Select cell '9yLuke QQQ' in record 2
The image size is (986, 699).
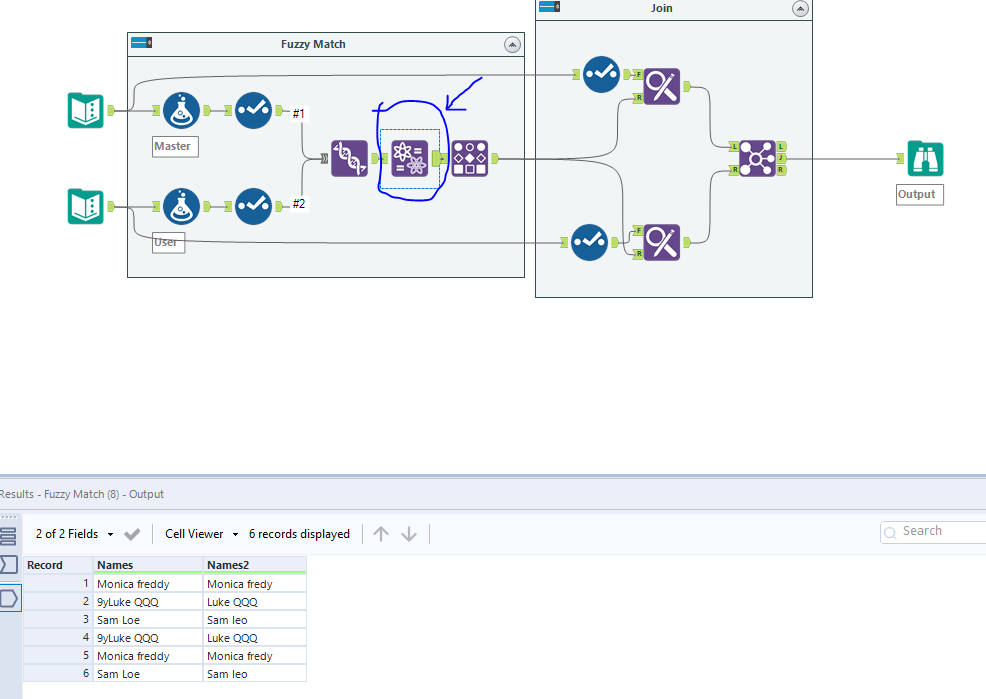148,602
